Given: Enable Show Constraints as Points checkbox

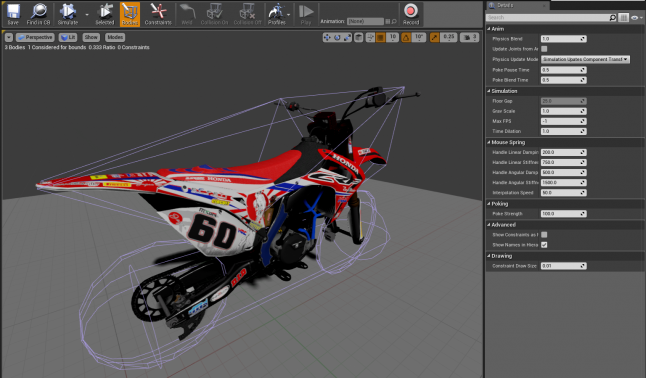Looking at the screenshot, I should [x=544, y=235].
